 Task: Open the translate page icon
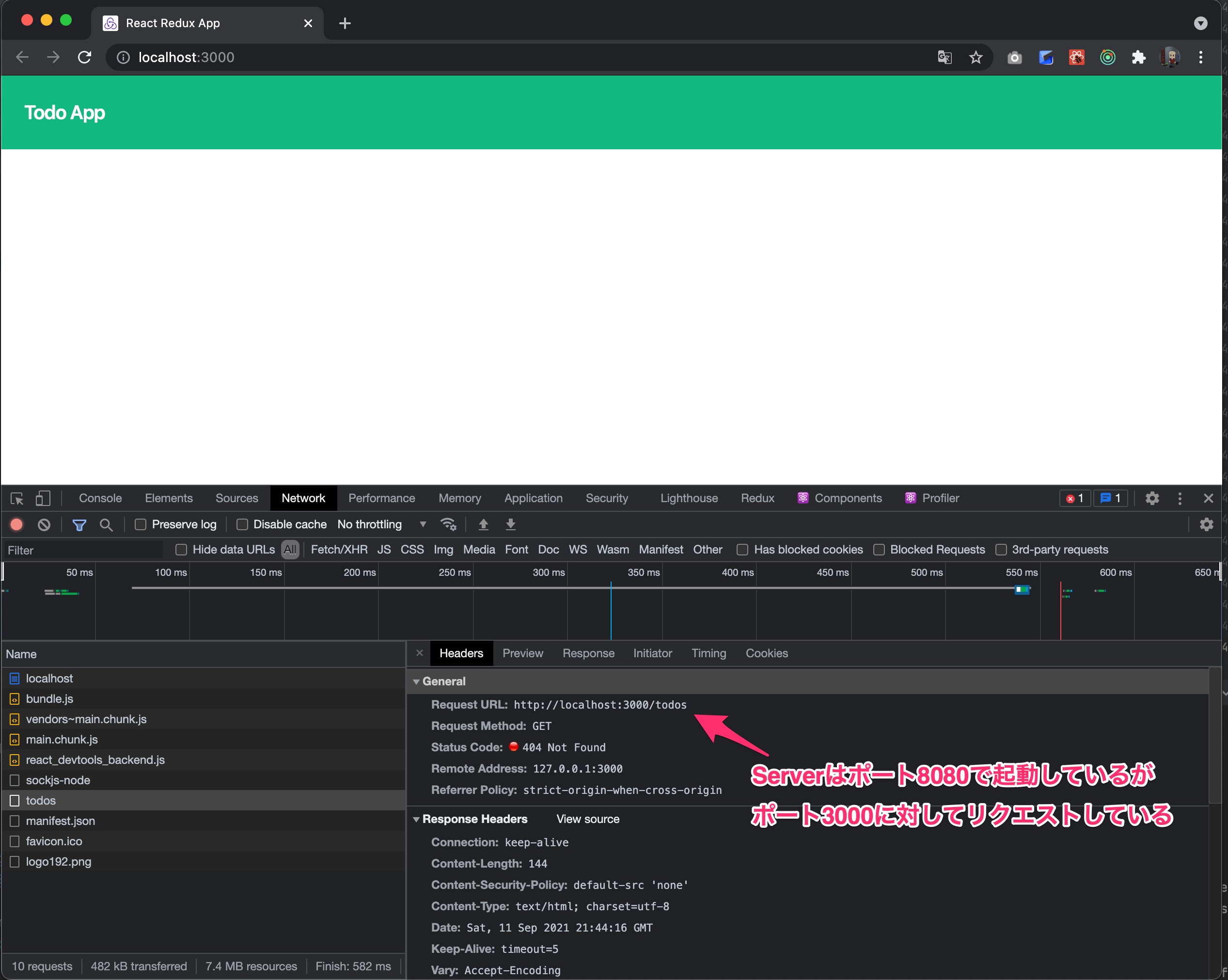tap(945, 57)
